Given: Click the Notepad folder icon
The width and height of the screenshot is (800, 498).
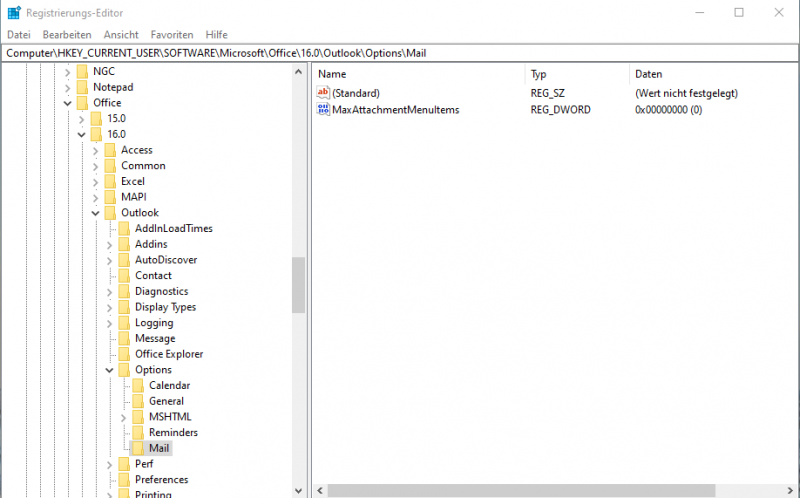Looking at the screenshot, I should (x=82, y=87).
